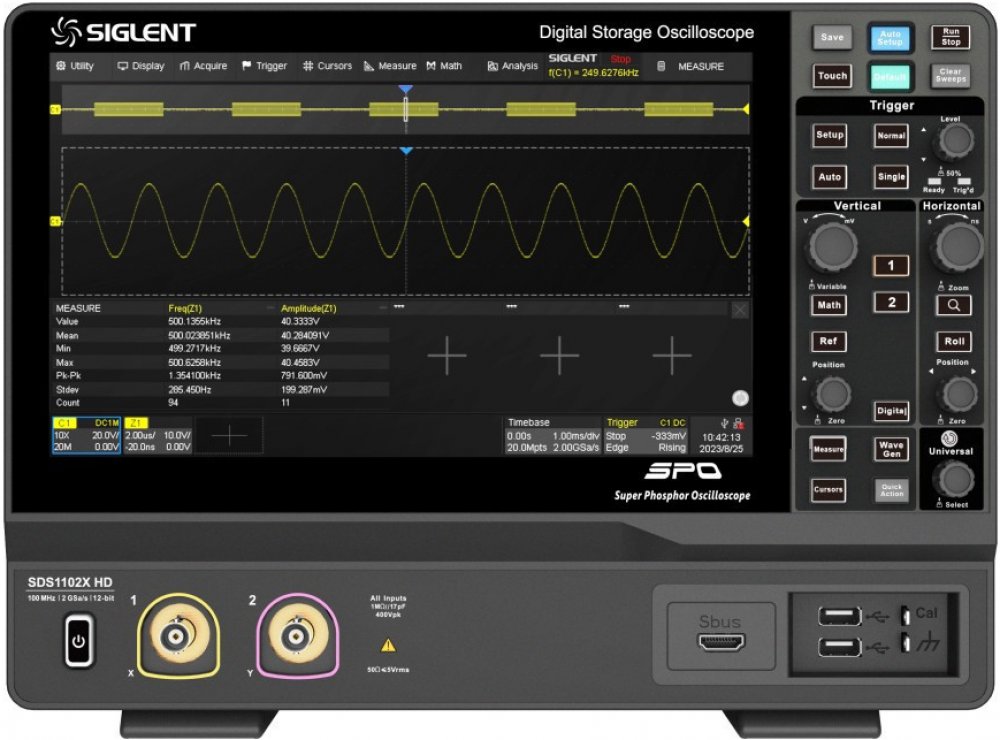
Task: Click the C1 channel marker left of waveform
Action: coord(56,221)
